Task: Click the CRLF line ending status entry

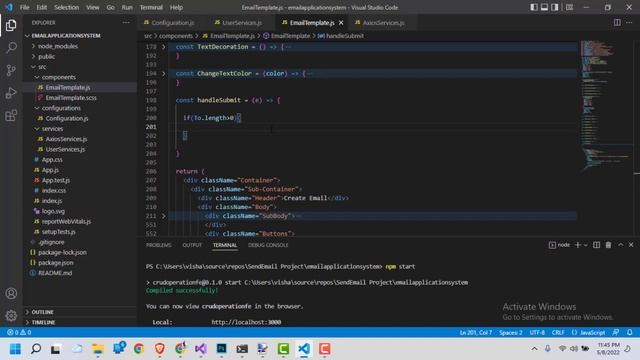Action: point(558,332)
